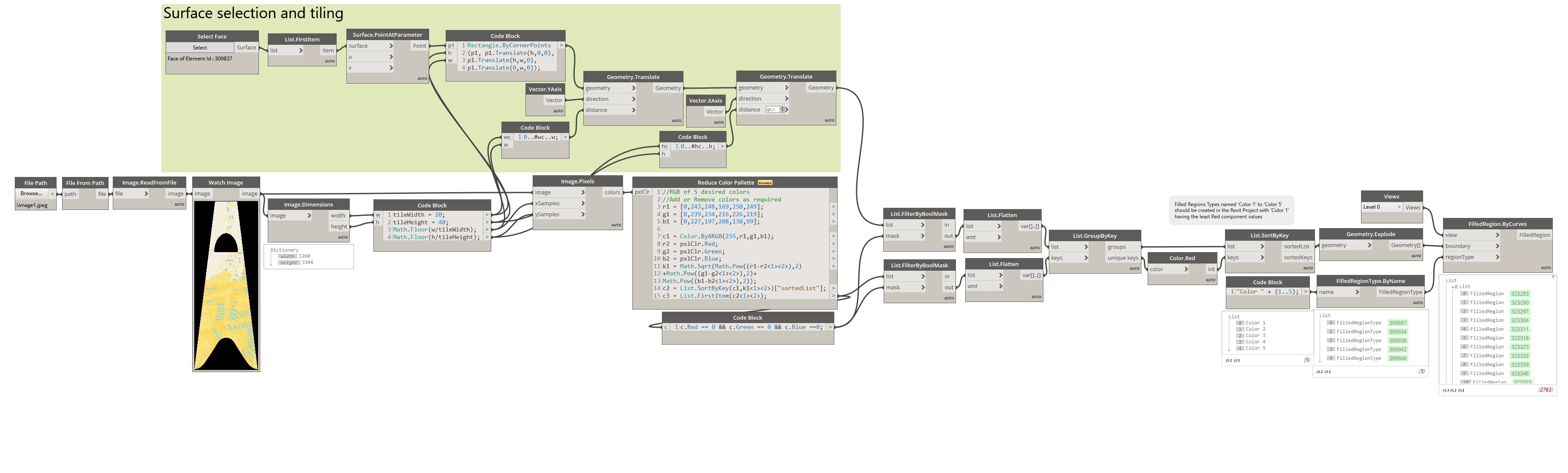Click the distance level stepper on Geometry.Translate

783,109
